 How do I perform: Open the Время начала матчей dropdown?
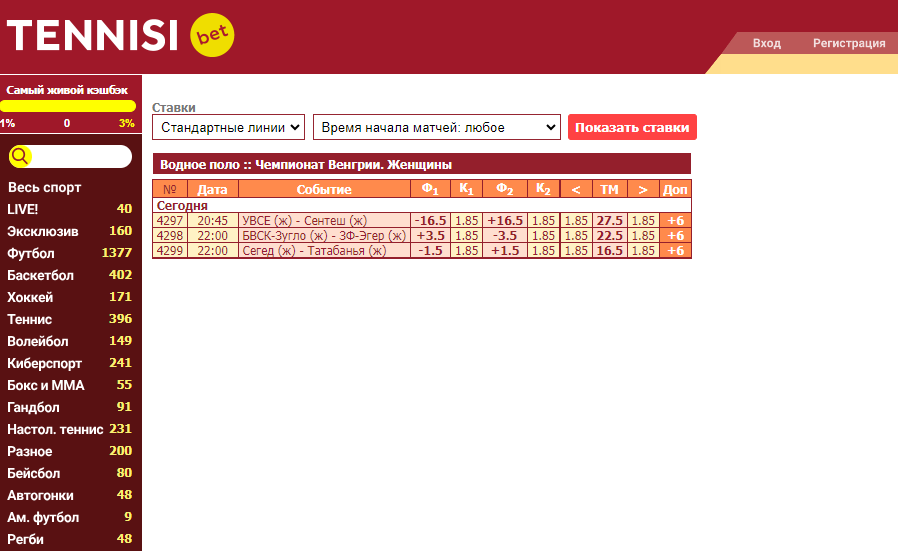[436, 127]
